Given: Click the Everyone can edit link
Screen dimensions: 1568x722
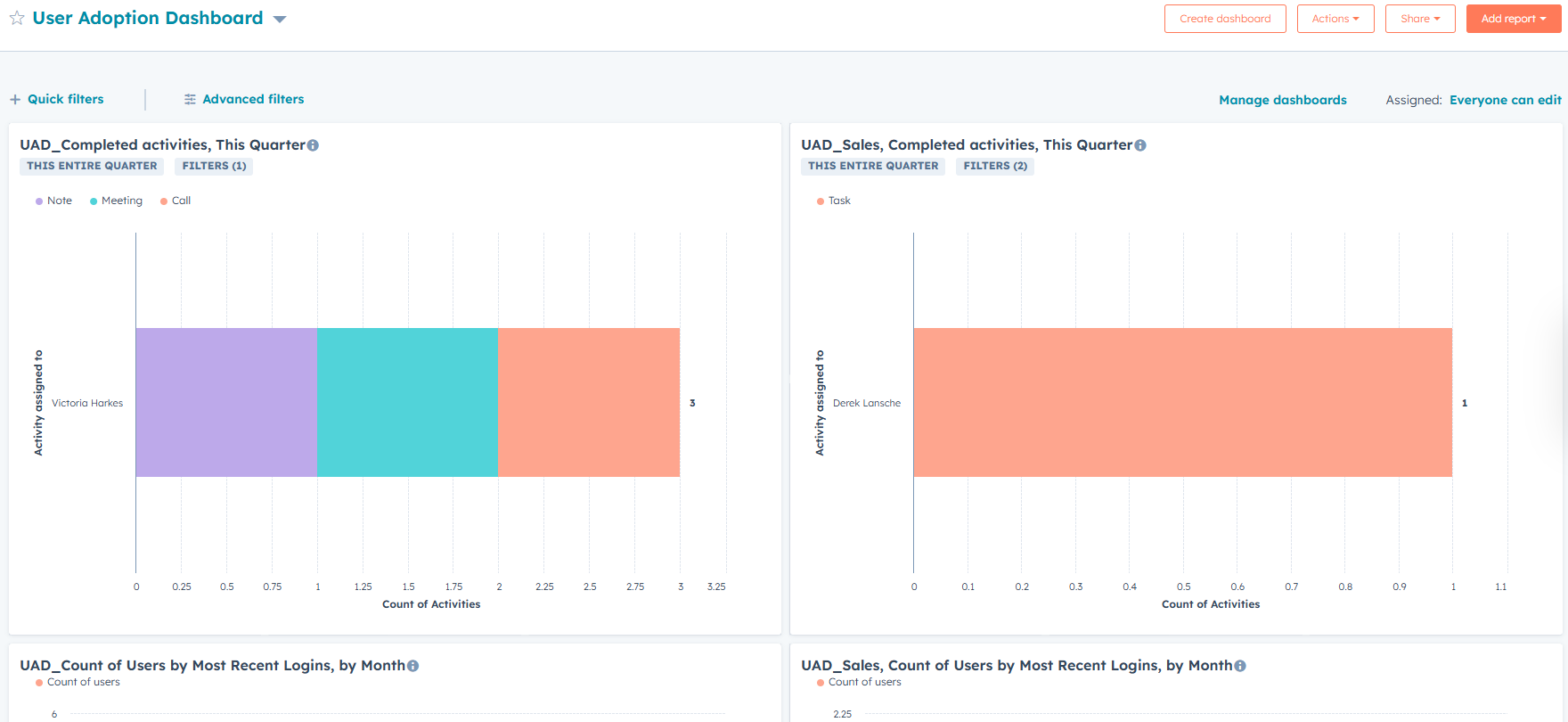Looking at the screenshot, I should [1505, 100].
